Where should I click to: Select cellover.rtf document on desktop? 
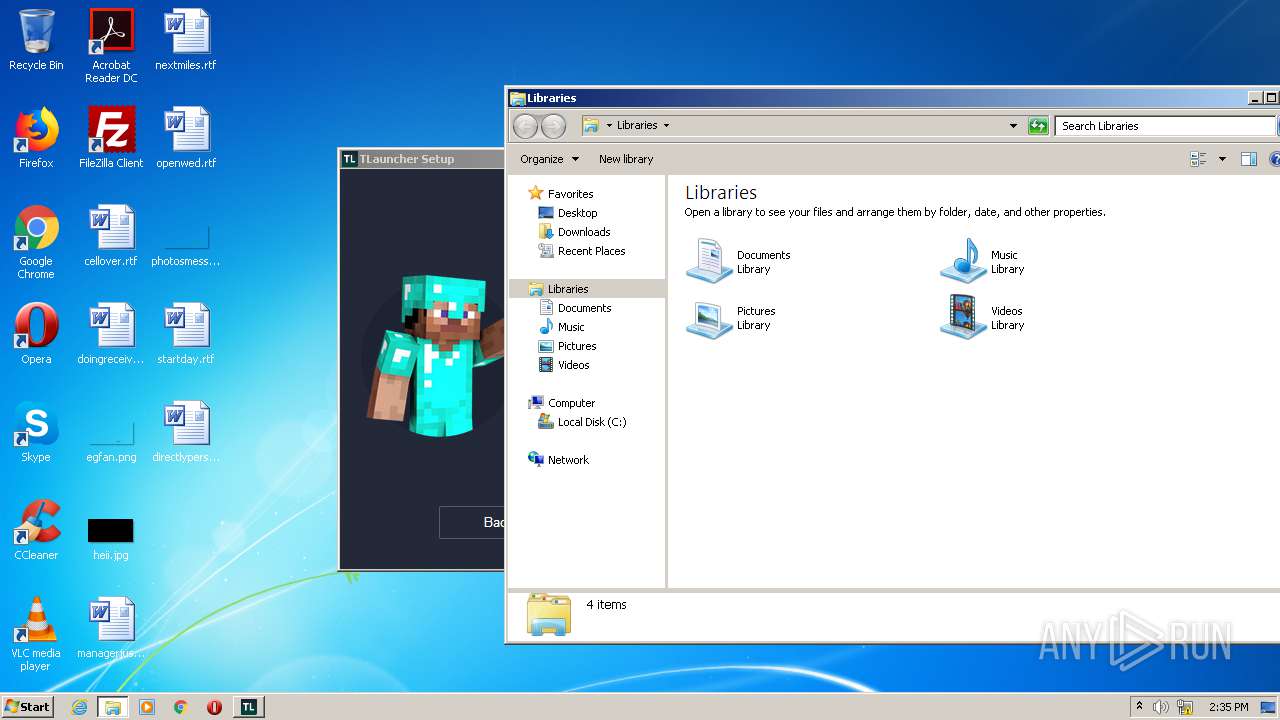pyautogui.click(x=111, y=236)
